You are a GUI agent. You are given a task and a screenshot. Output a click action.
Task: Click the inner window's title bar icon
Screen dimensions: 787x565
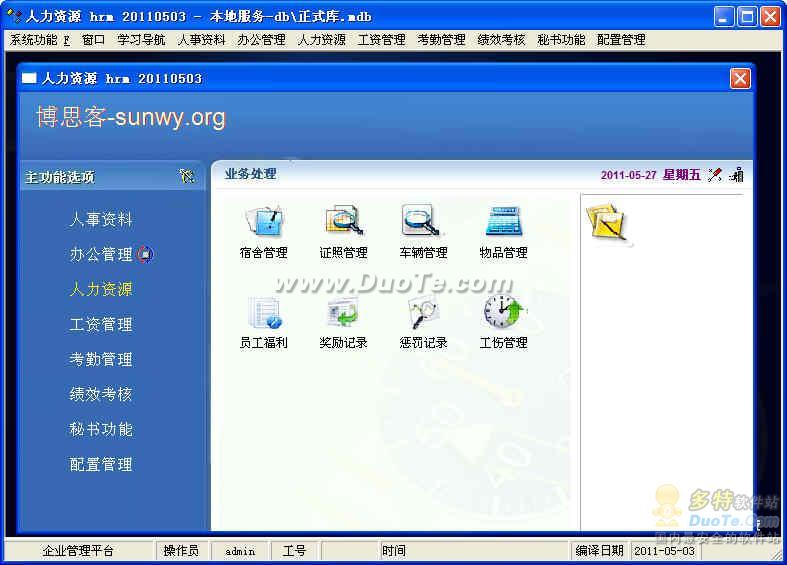pyautogui.click(x=29, y=78)
